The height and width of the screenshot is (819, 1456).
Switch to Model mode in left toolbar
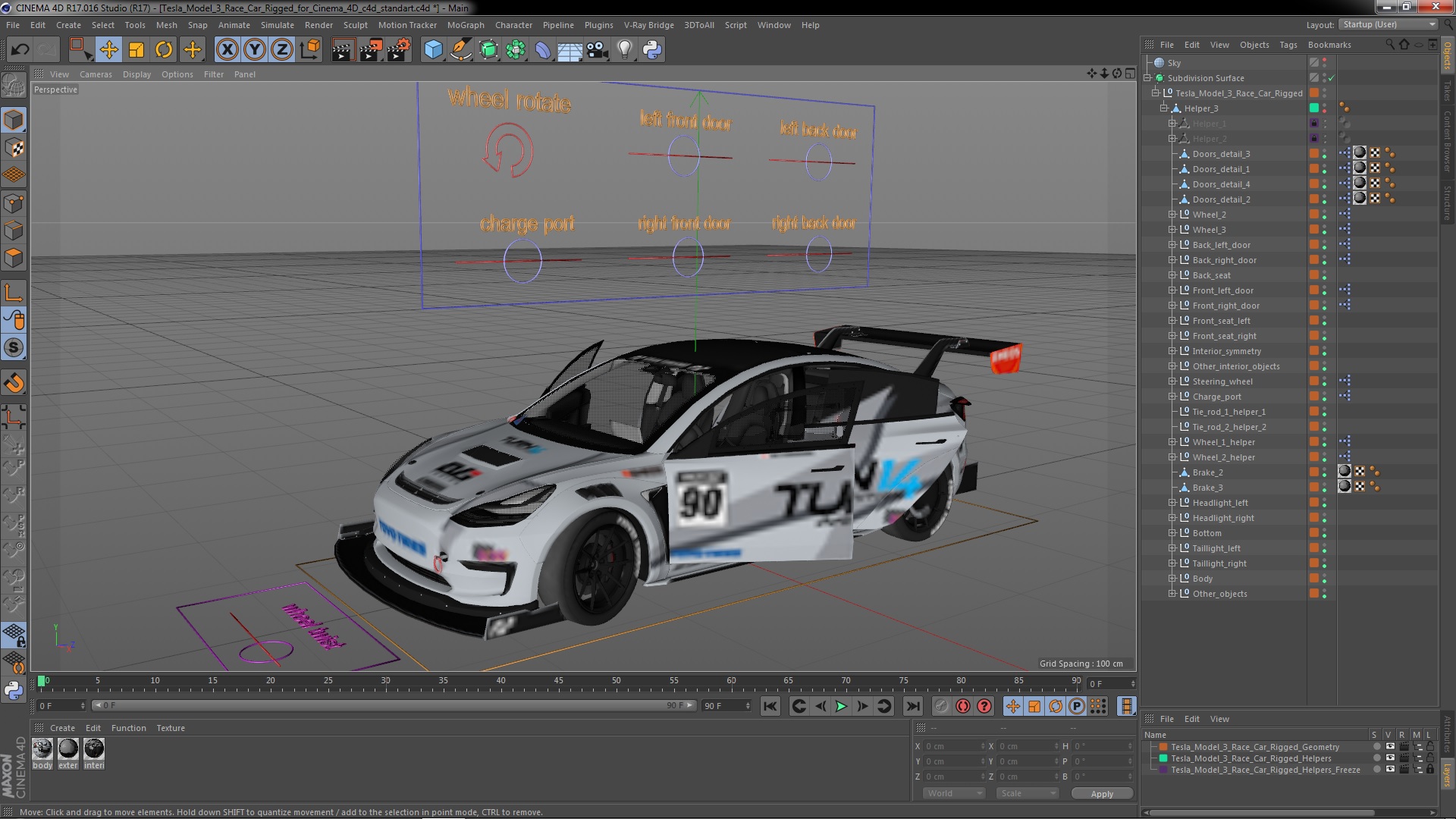14,120
